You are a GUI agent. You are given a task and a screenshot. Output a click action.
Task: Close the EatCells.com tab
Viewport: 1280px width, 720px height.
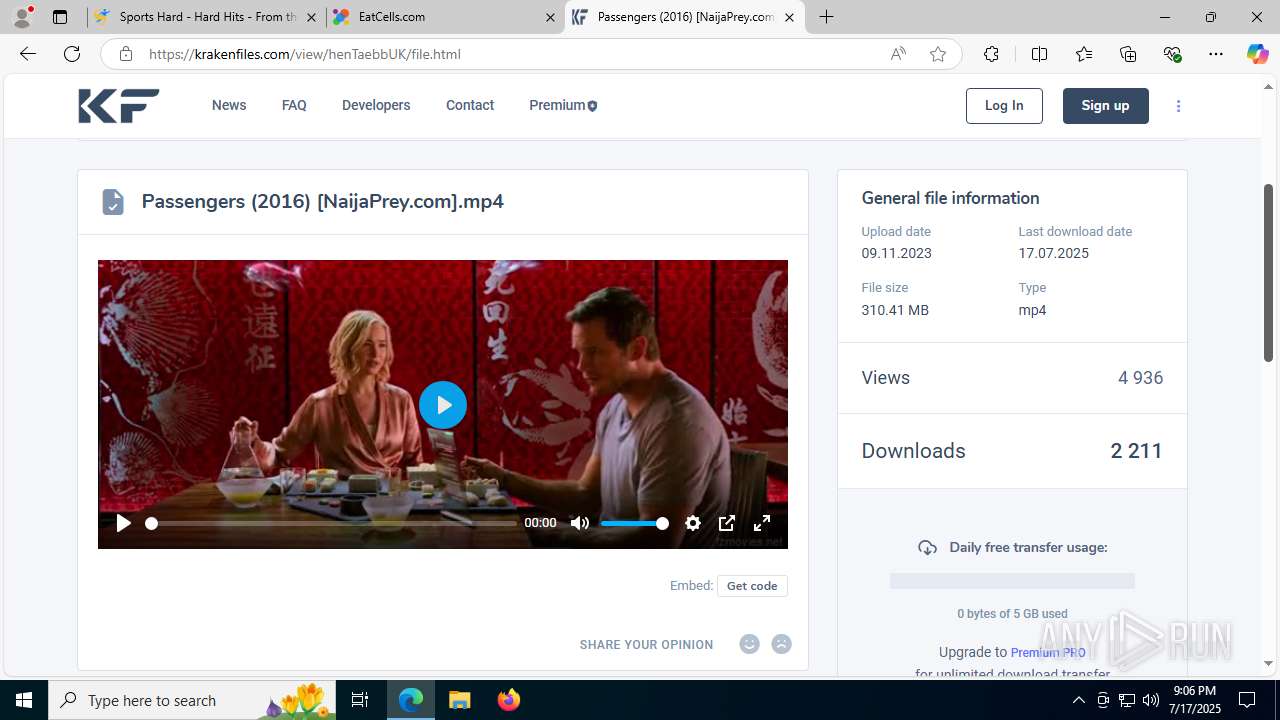click(550, 17)
